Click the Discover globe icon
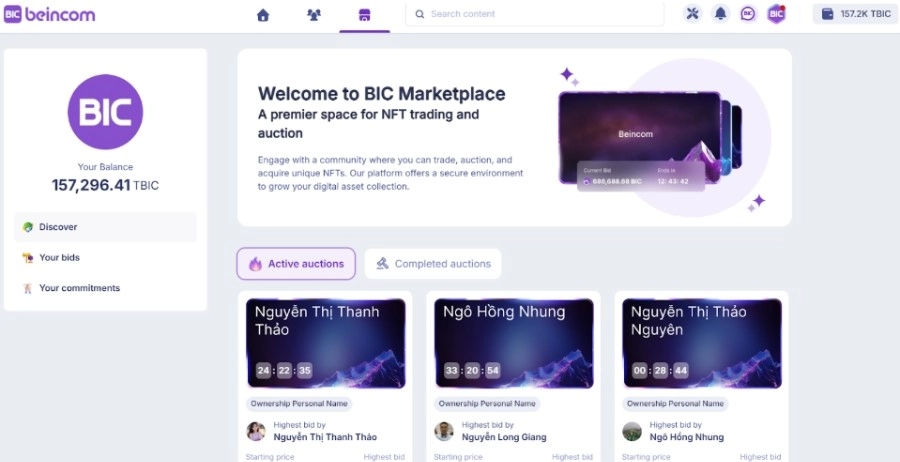Image resolution: width=900 pixels, height=462 pixels. point(28,227)
